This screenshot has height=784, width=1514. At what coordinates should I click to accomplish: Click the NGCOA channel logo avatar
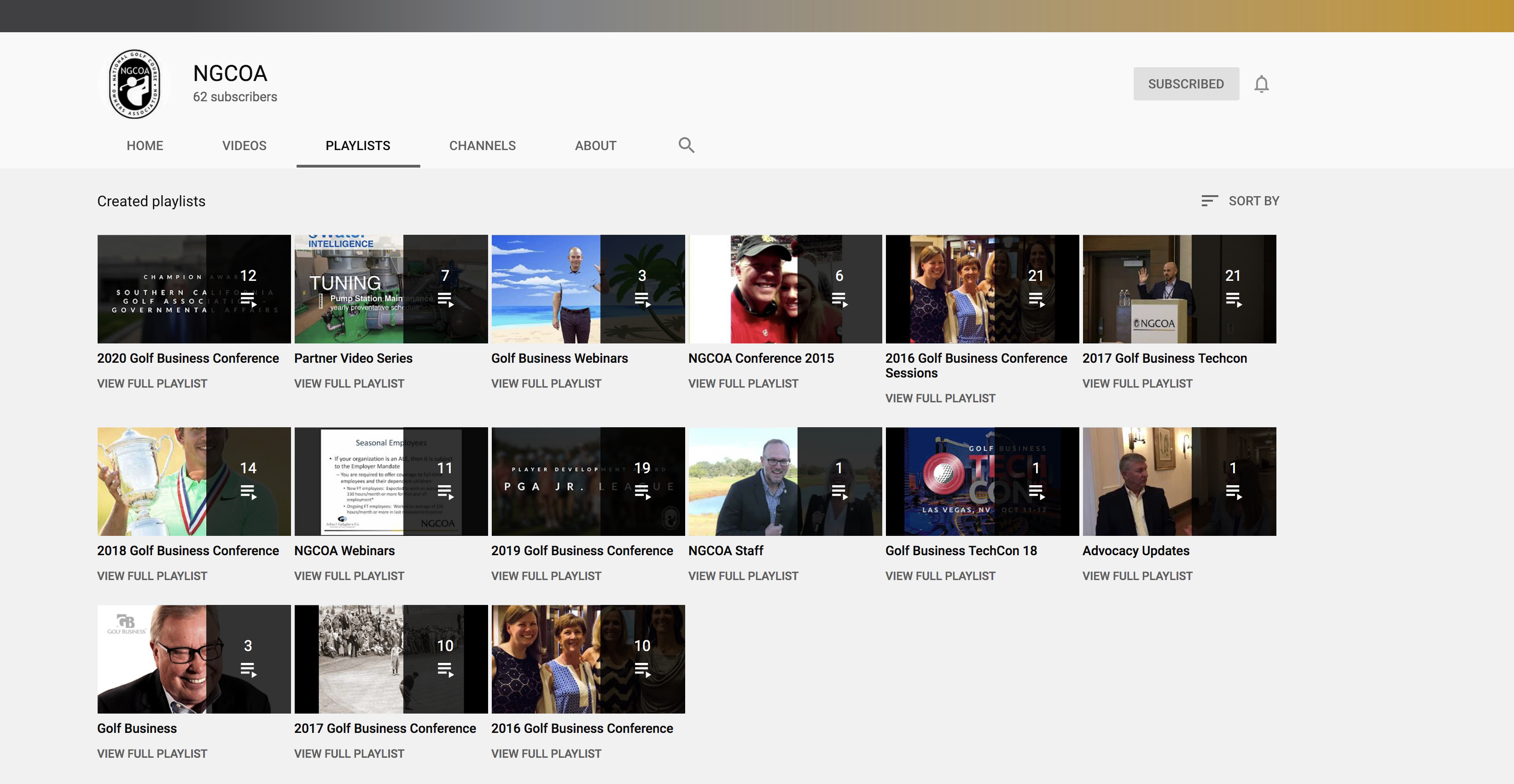coord(135,84)
